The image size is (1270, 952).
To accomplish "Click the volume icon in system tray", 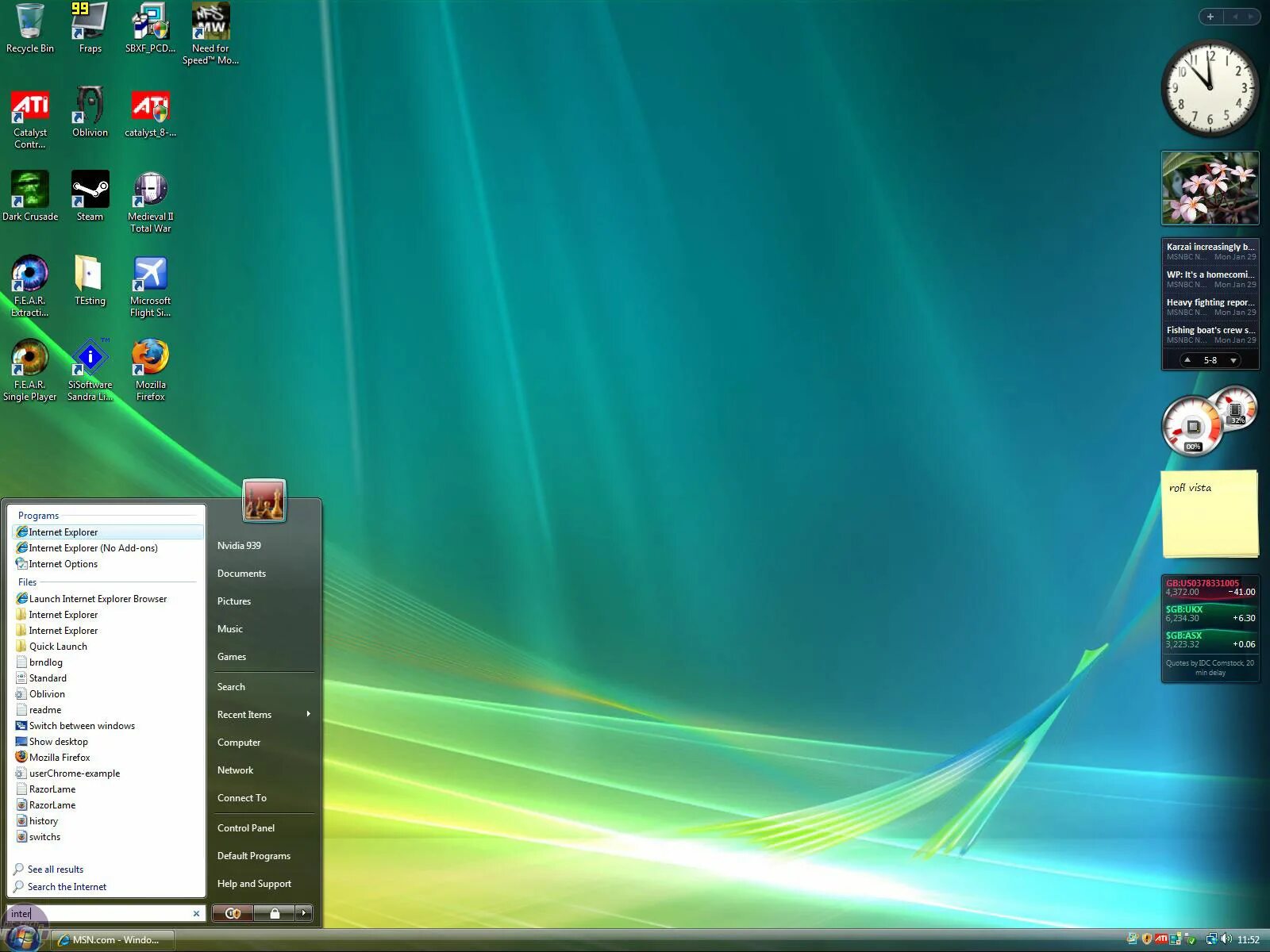I will click(x=1226, y=939).
